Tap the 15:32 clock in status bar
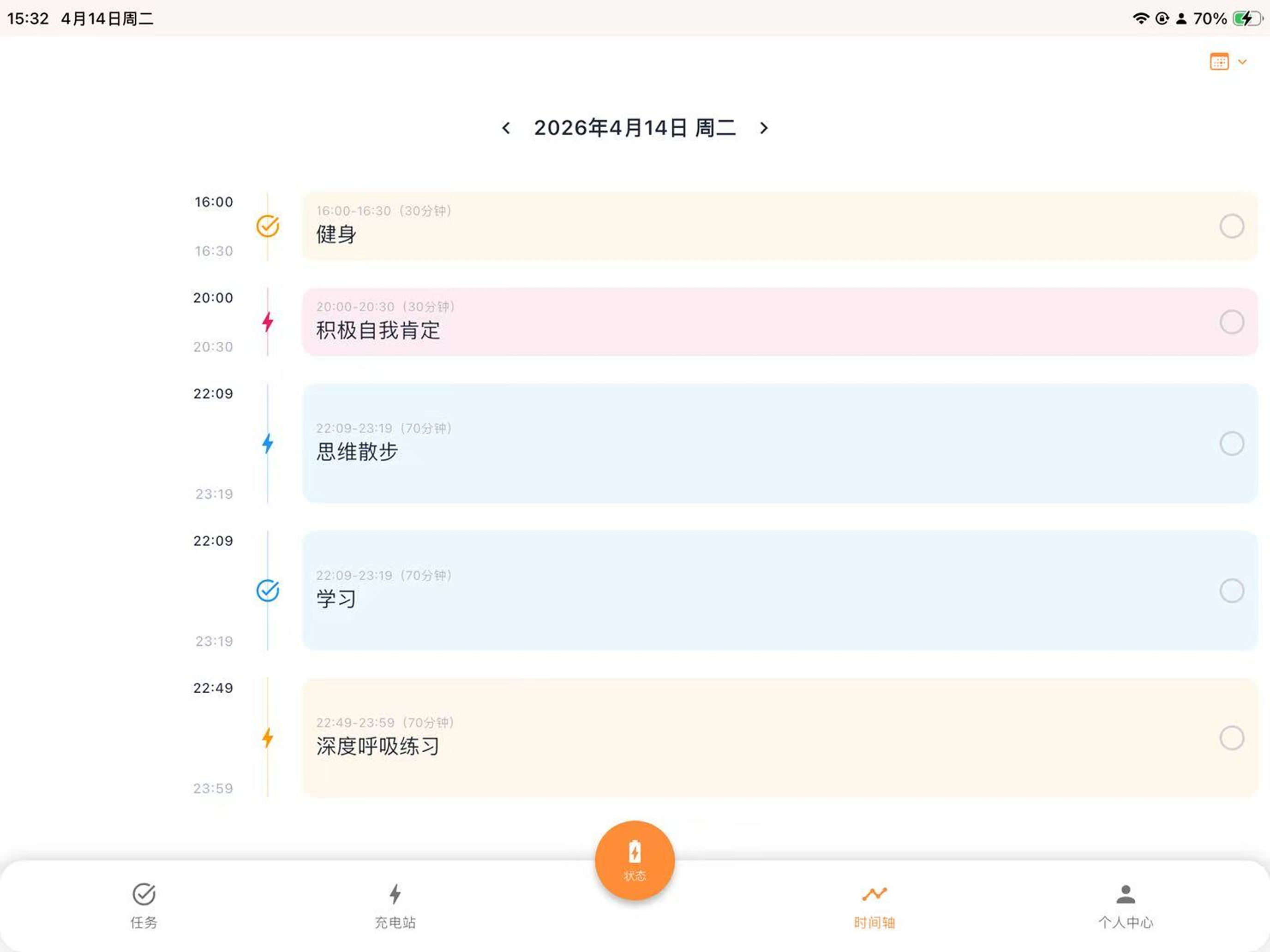 [28, 18]
